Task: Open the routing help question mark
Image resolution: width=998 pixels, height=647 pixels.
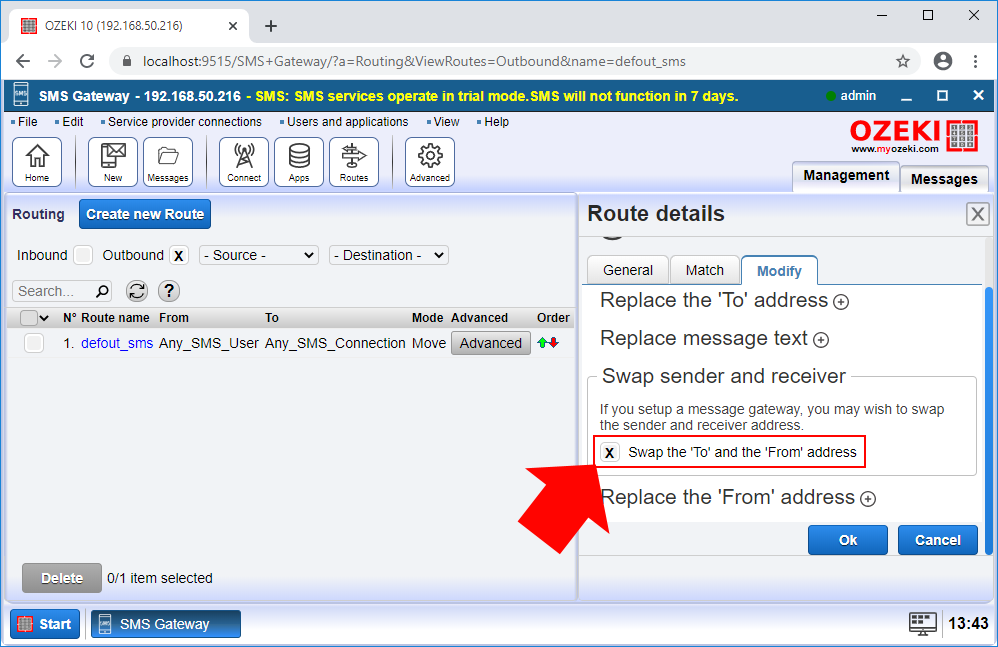Action: coord(169,291)
